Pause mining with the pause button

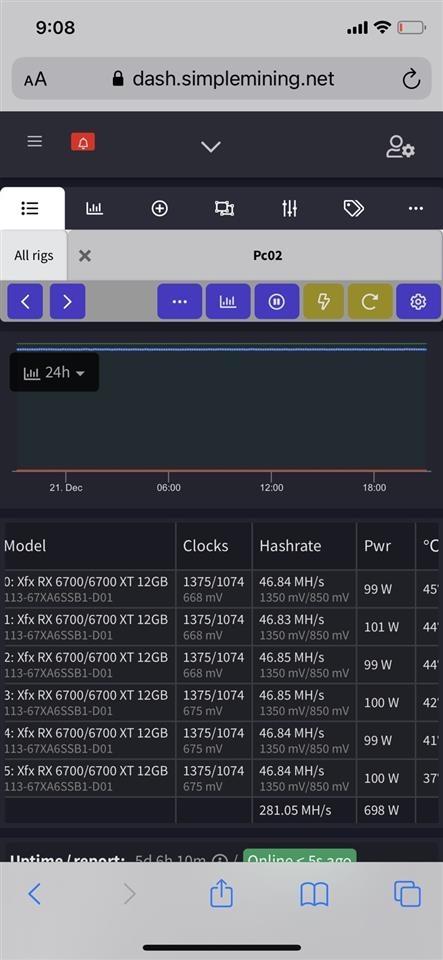pyautogui.click(x=277, y=301)
